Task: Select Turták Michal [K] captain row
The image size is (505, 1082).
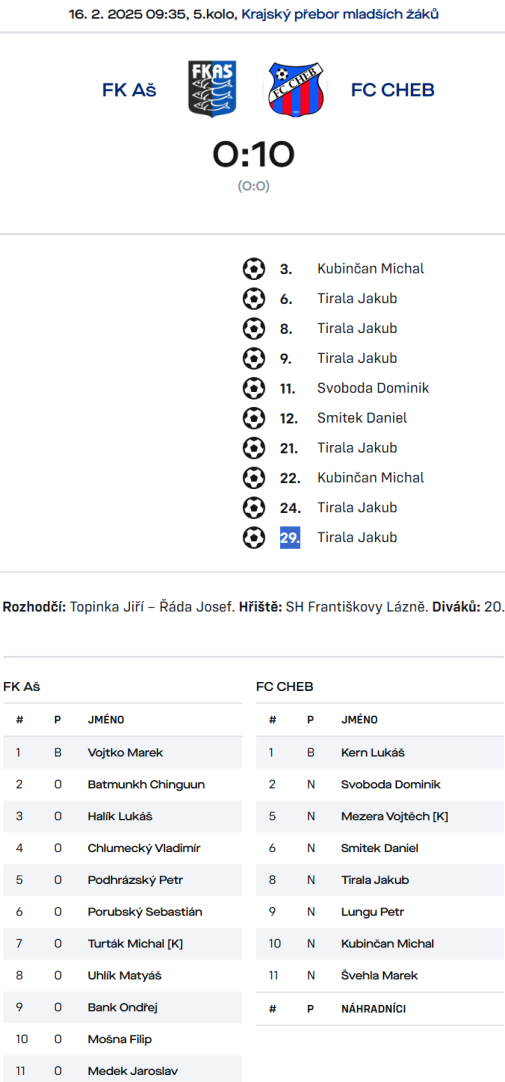Action: 122,943
